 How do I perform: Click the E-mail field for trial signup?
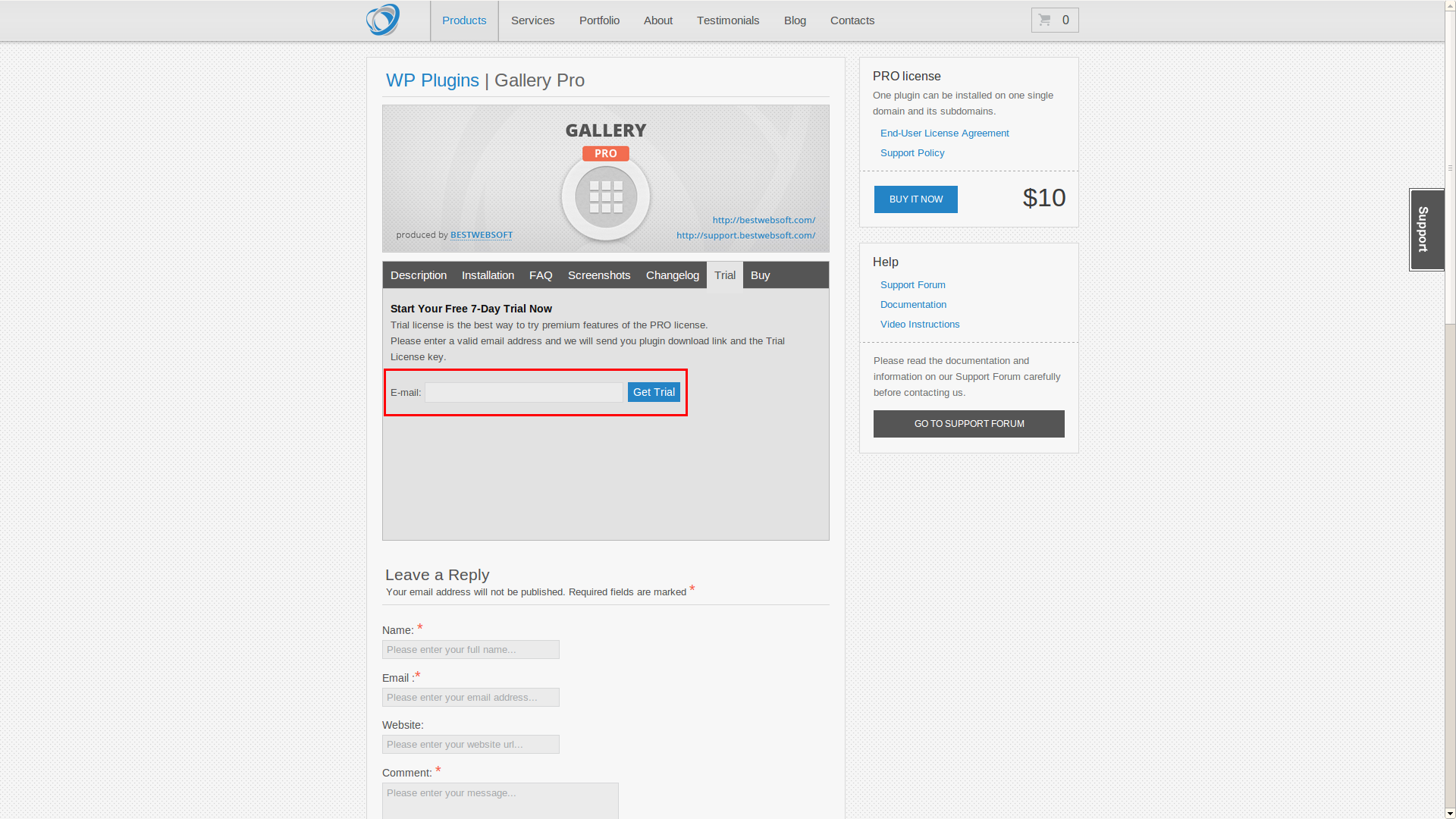tap(523, 392)
